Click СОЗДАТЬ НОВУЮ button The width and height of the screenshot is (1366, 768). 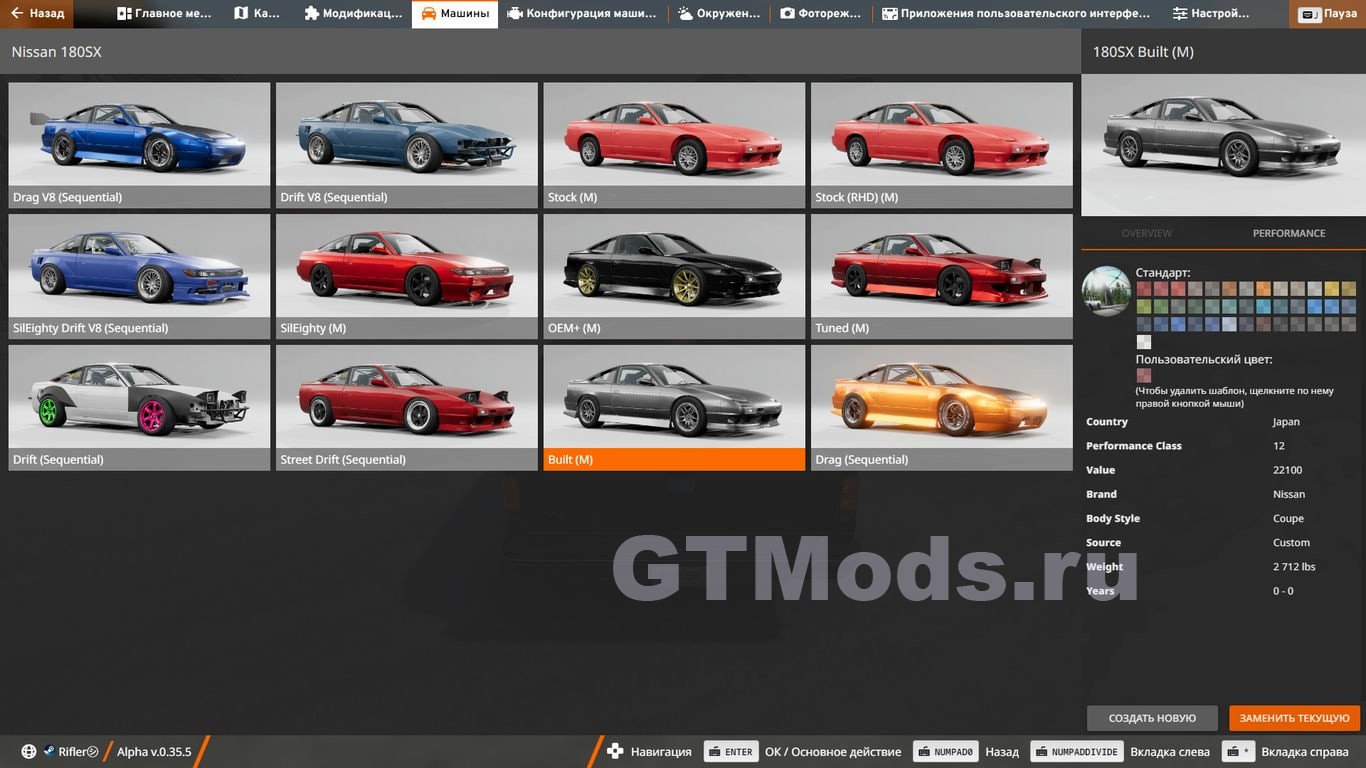coord(1152,718)
